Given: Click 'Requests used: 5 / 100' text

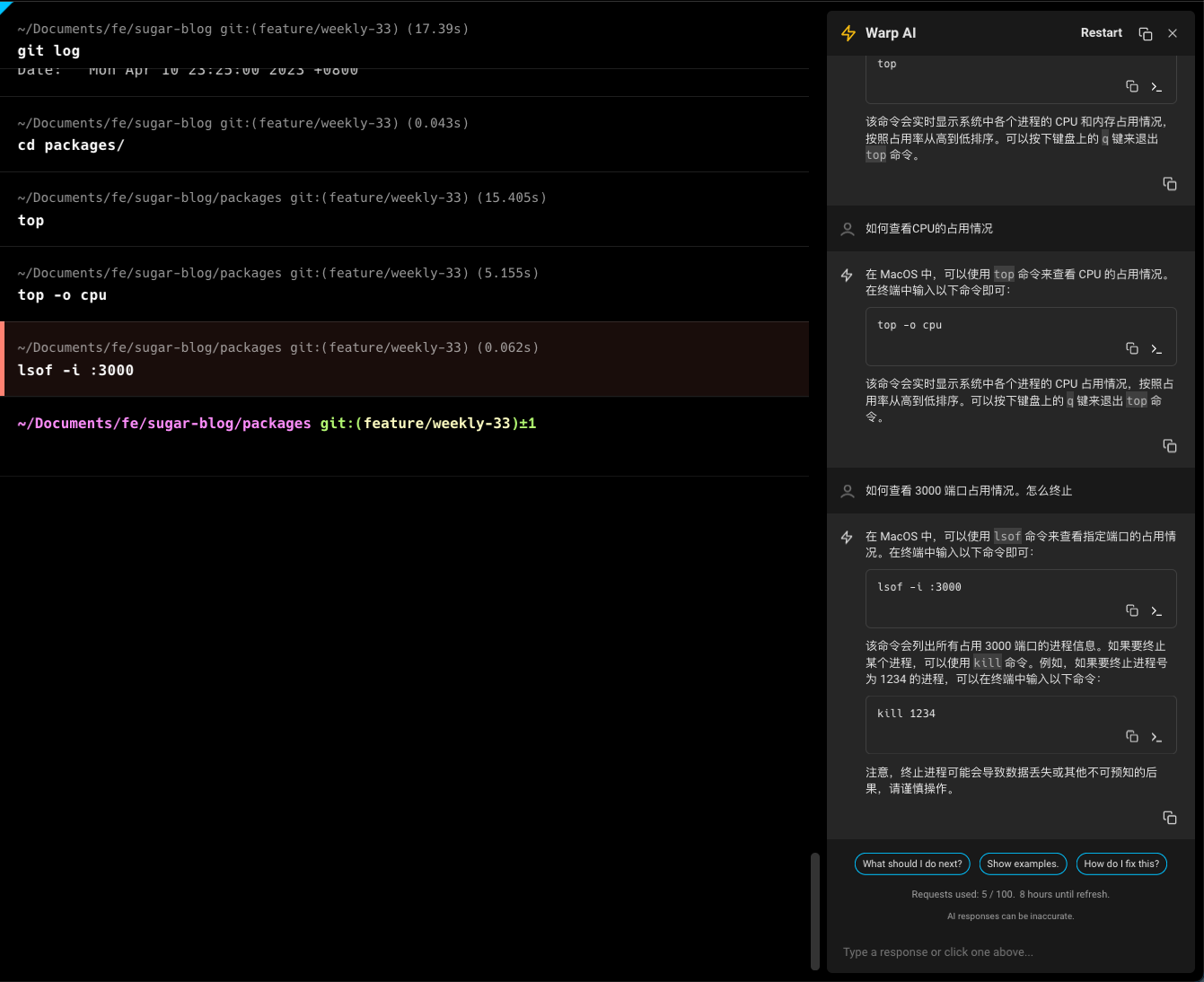Looking at the screenshot, I should [962, 894].
